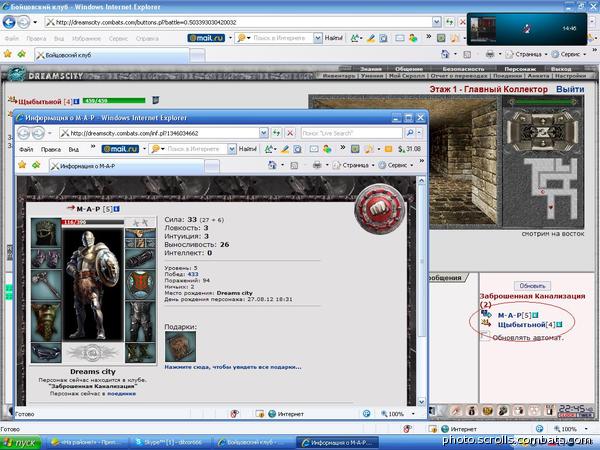
Task: Click the 'пуск' Start button
Action: tap(21, 443)
